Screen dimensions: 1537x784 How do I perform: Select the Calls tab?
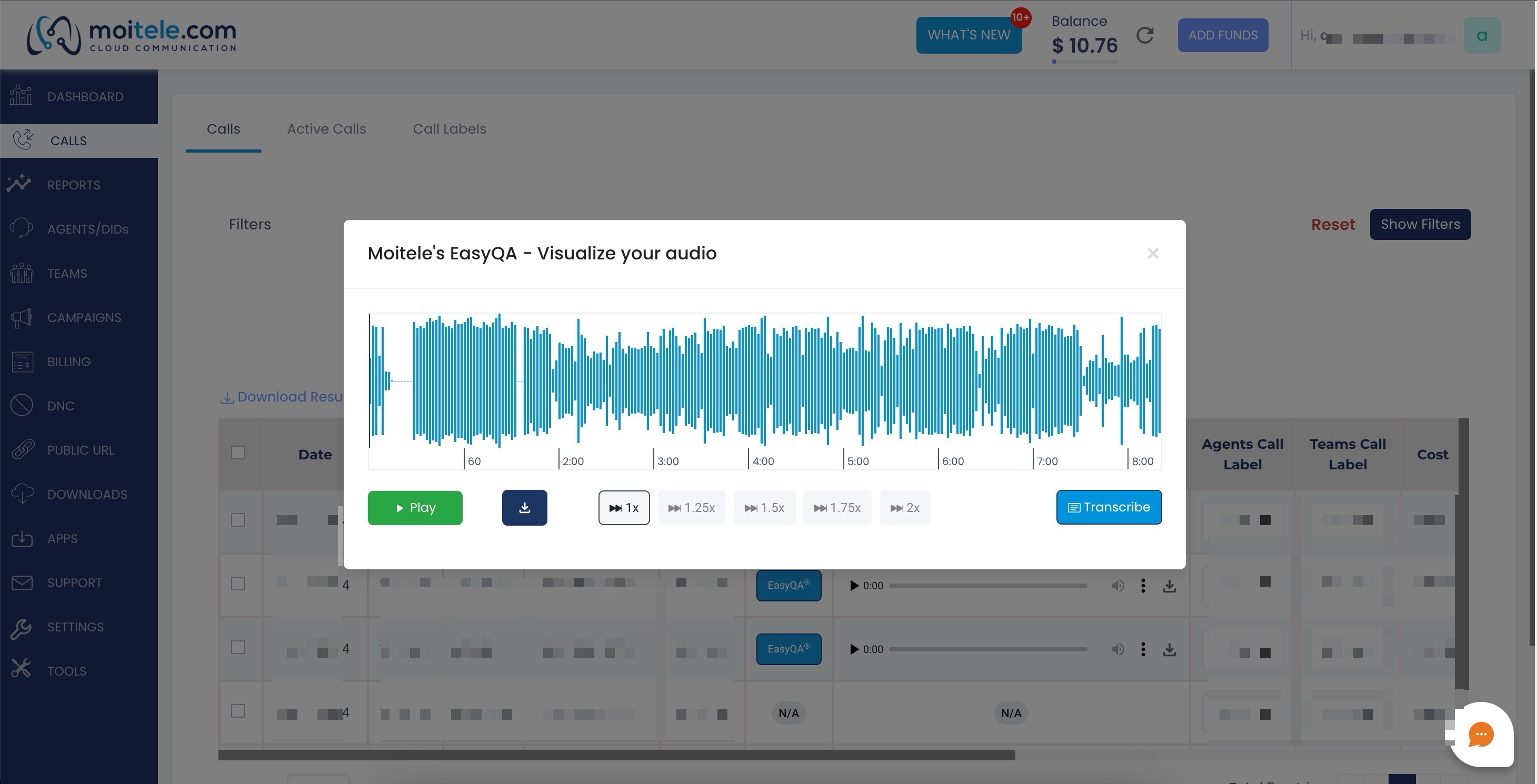pos(223,129)
